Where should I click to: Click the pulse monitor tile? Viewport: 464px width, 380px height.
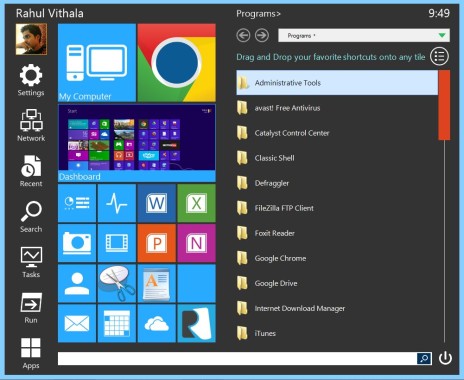(117, 203)
